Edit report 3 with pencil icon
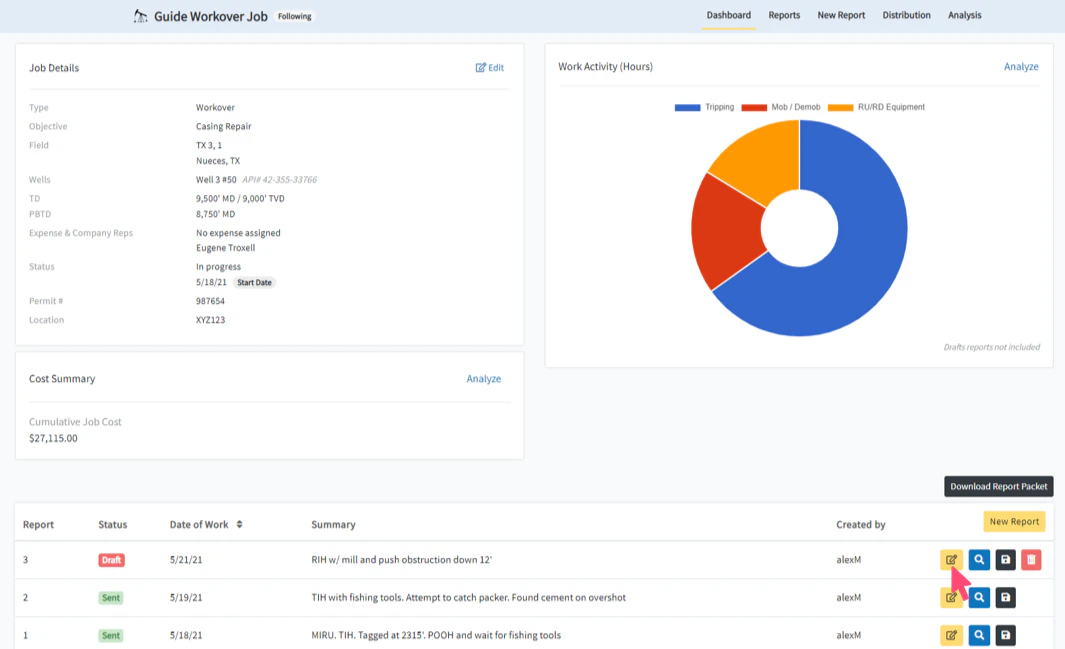 pyautogui.click(x=952, y=560)
